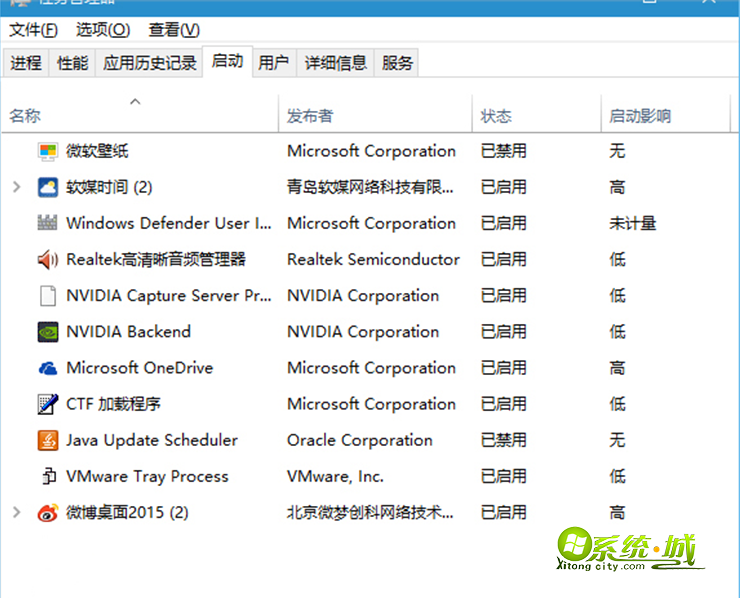Image resolution: width=740 pixels, height=598 pixels.
Task: Click the VMware Tray Process icon
Action: click(49, 476)
